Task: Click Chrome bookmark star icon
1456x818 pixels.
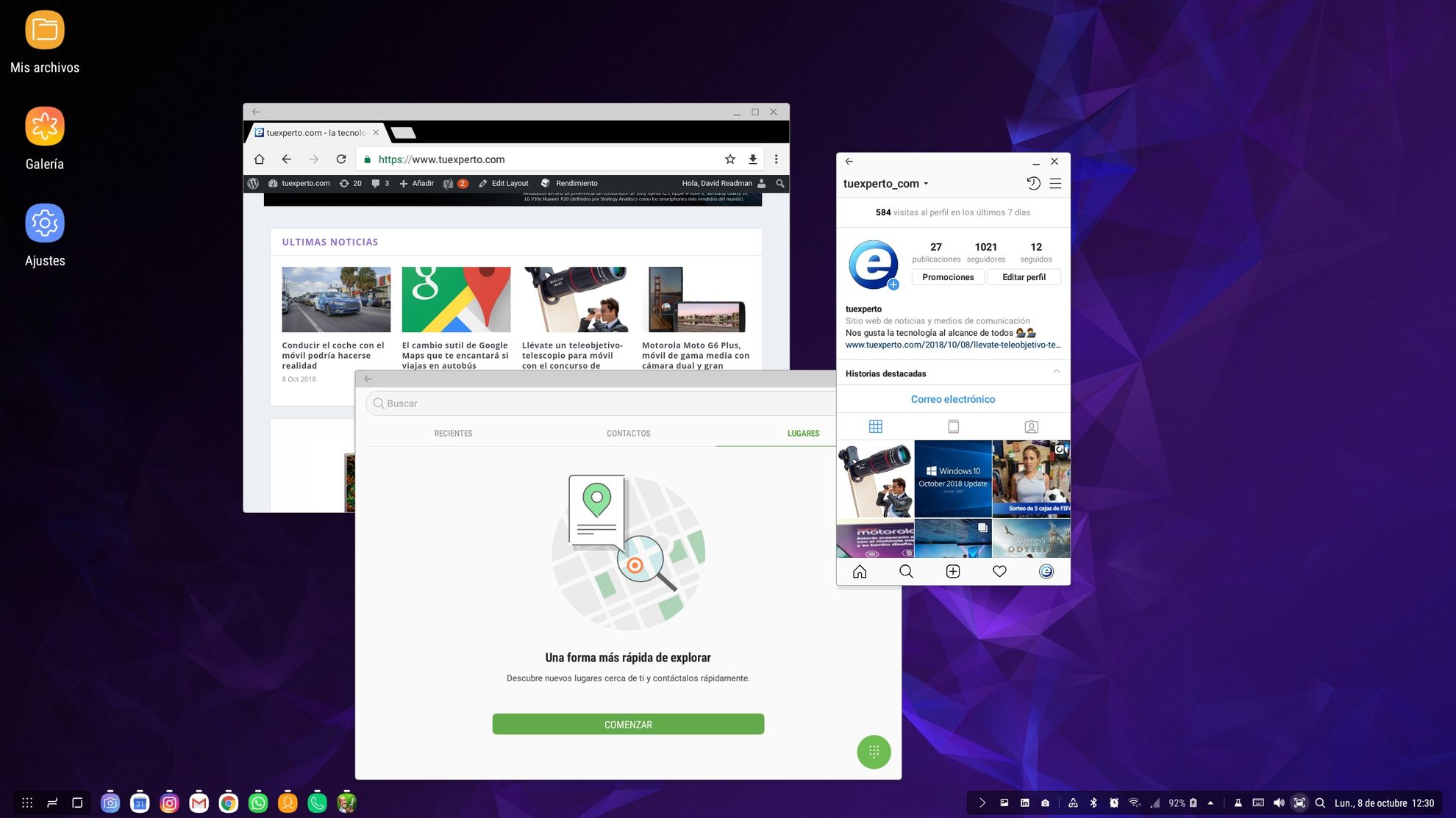Action: 729,159
